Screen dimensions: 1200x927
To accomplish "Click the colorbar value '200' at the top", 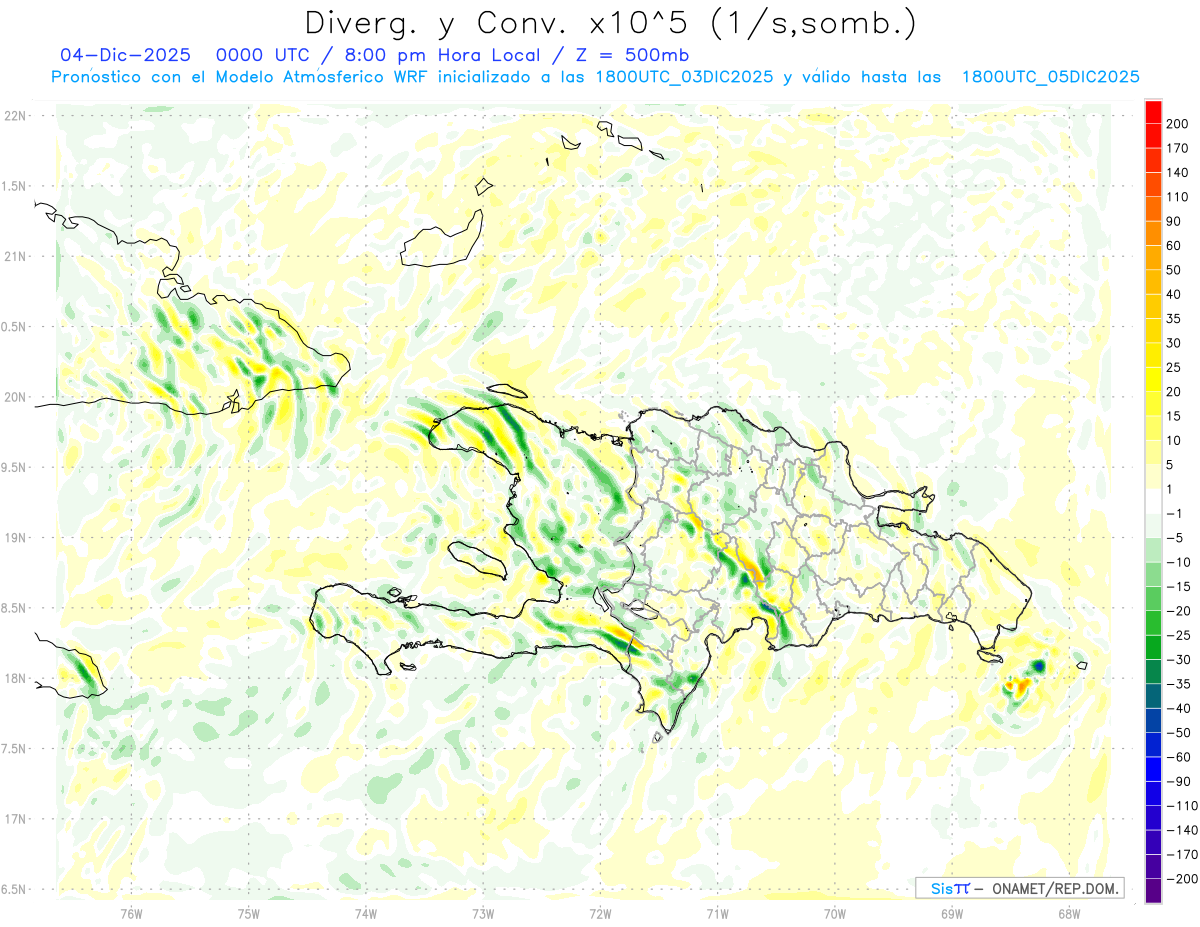I will [1177, 124].
